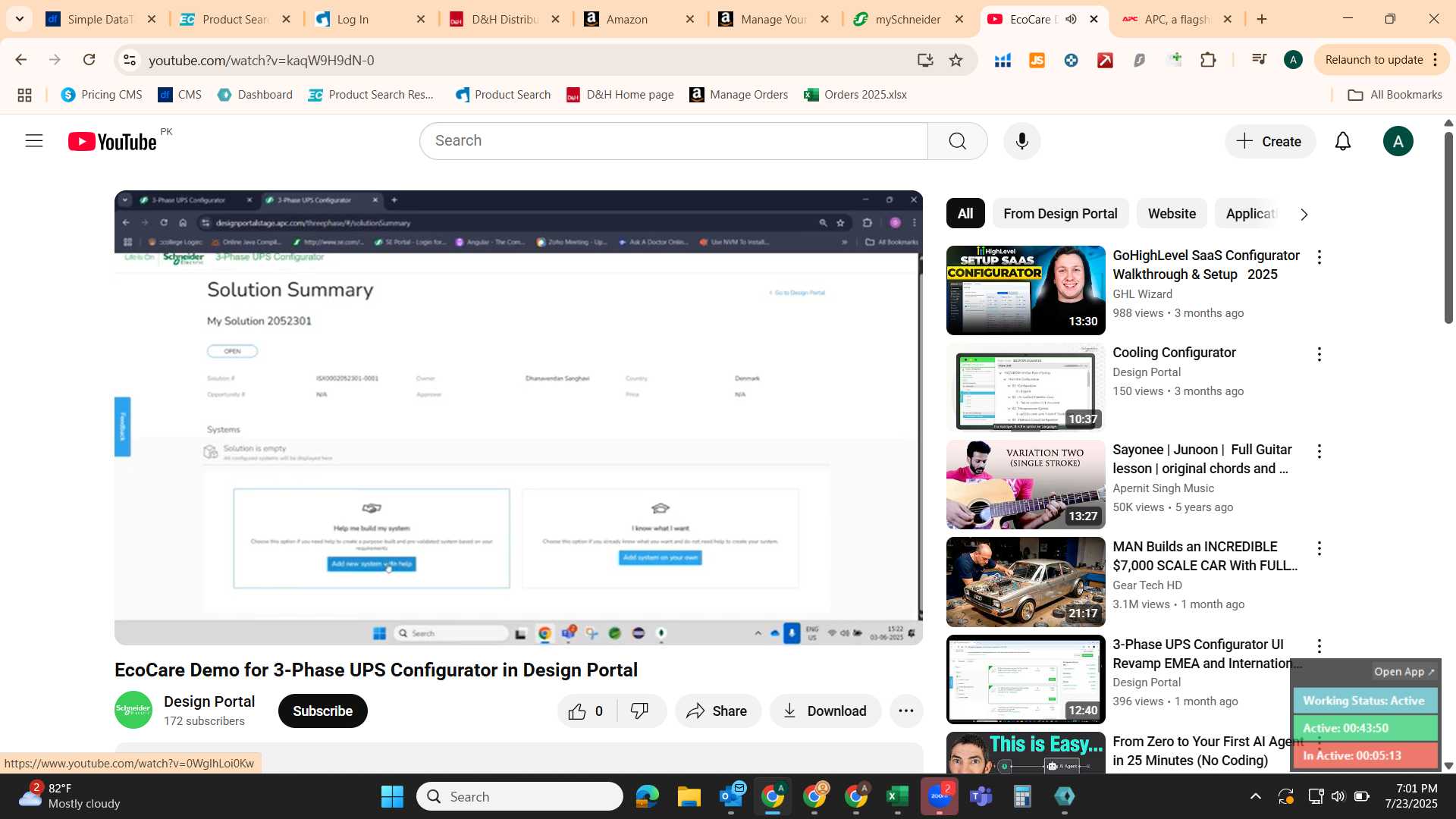Screen dimensions: 1456x819
Task: Select the Website filter chip
Action: (1172, 214)
